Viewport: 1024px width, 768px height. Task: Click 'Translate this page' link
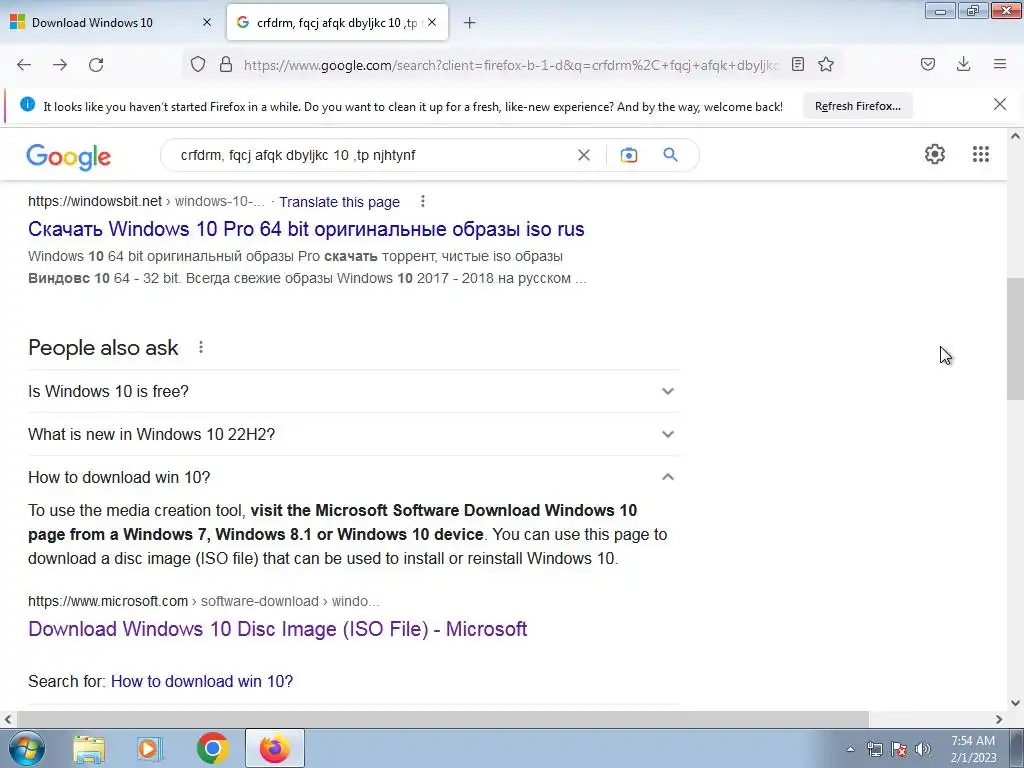(x=340, y=202)
